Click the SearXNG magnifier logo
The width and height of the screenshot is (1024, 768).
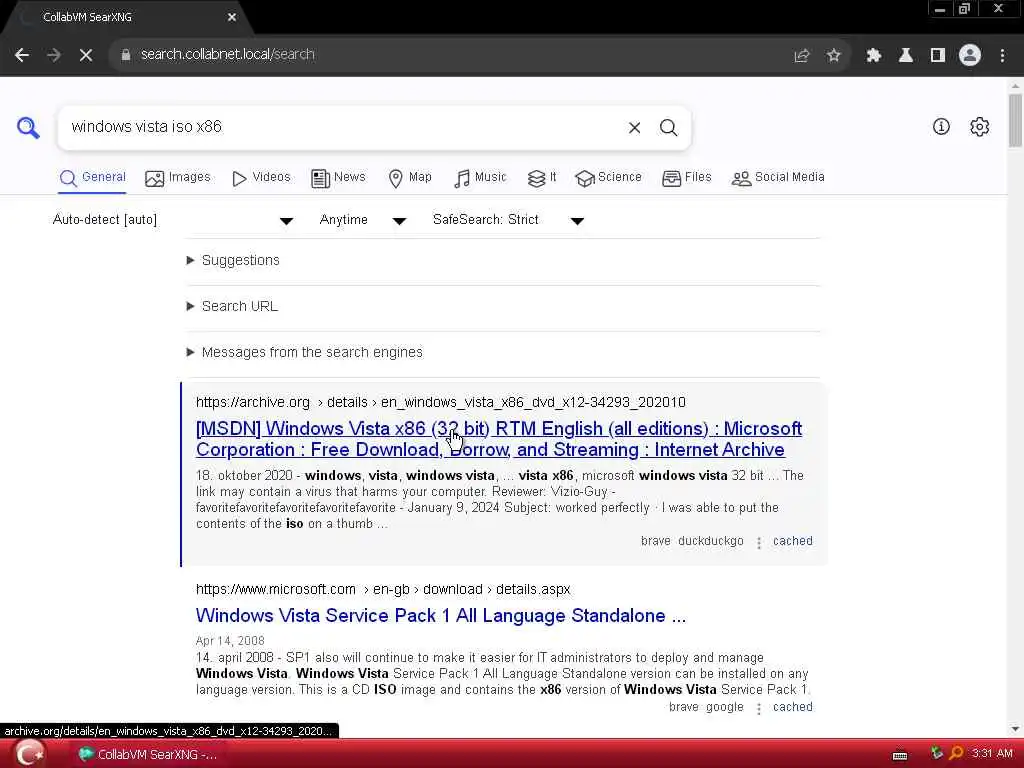click(x=28, y=127)
